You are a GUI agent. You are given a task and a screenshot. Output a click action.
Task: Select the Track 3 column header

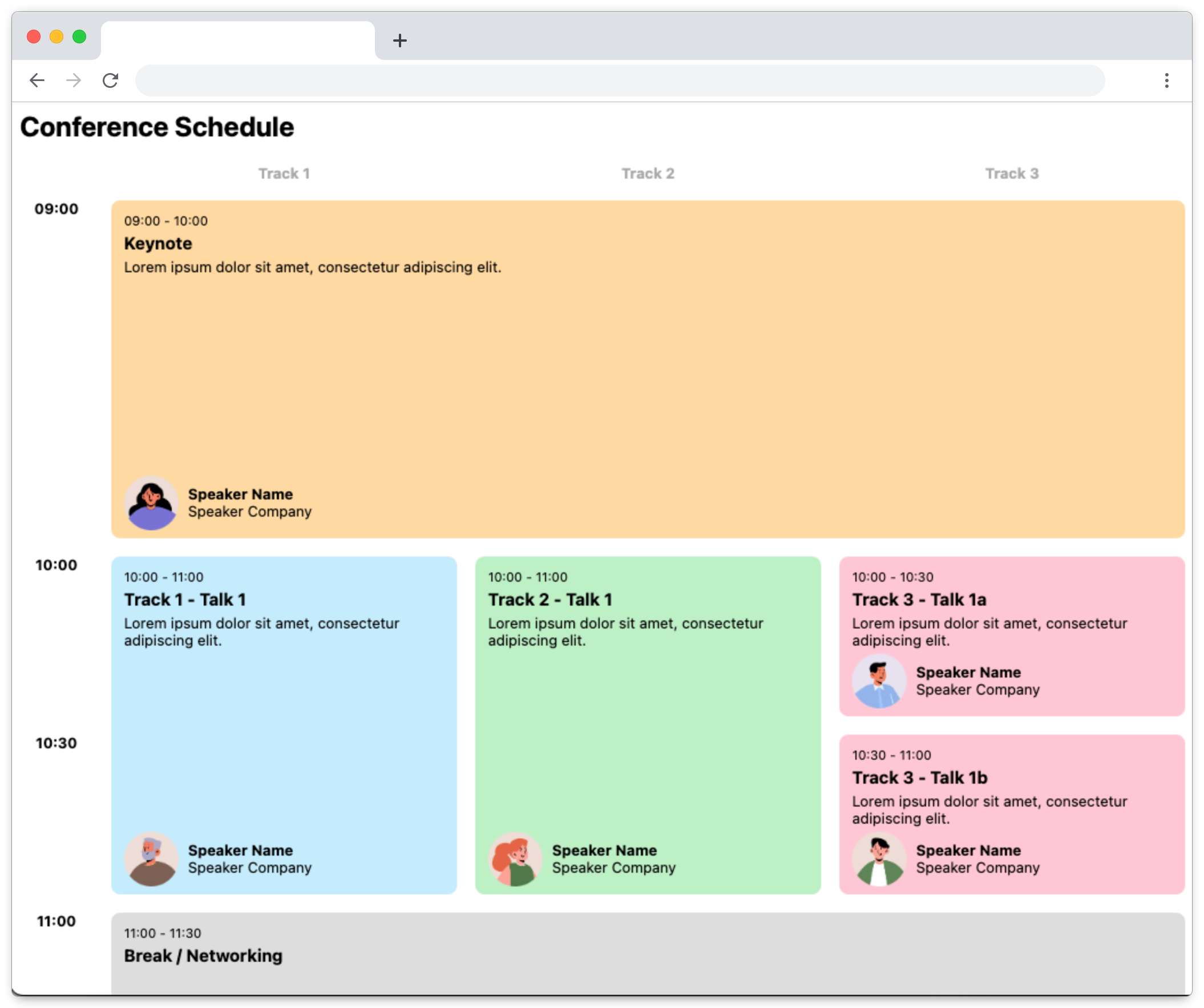pyautogui.click(x=1012, y=173)
